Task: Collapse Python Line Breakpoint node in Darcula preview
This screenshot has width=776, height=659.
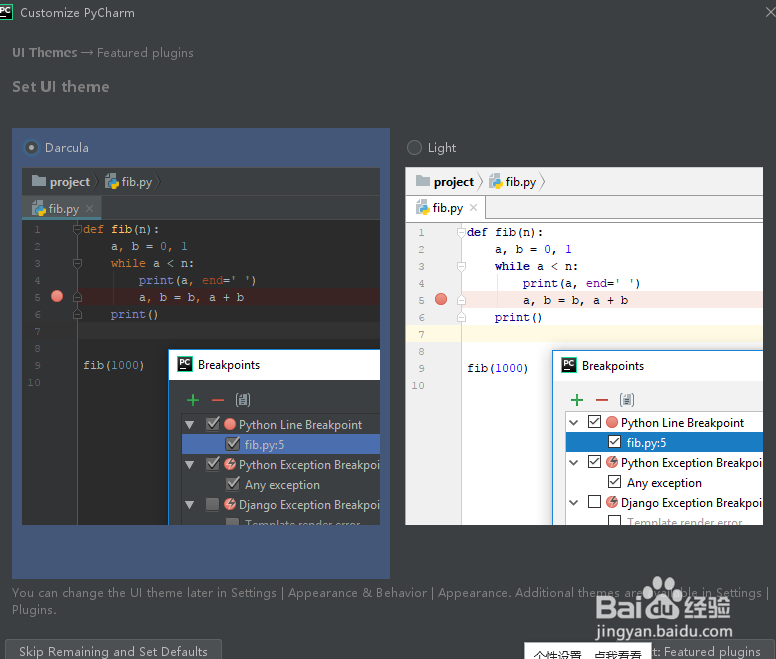Action: click(190, 424)
